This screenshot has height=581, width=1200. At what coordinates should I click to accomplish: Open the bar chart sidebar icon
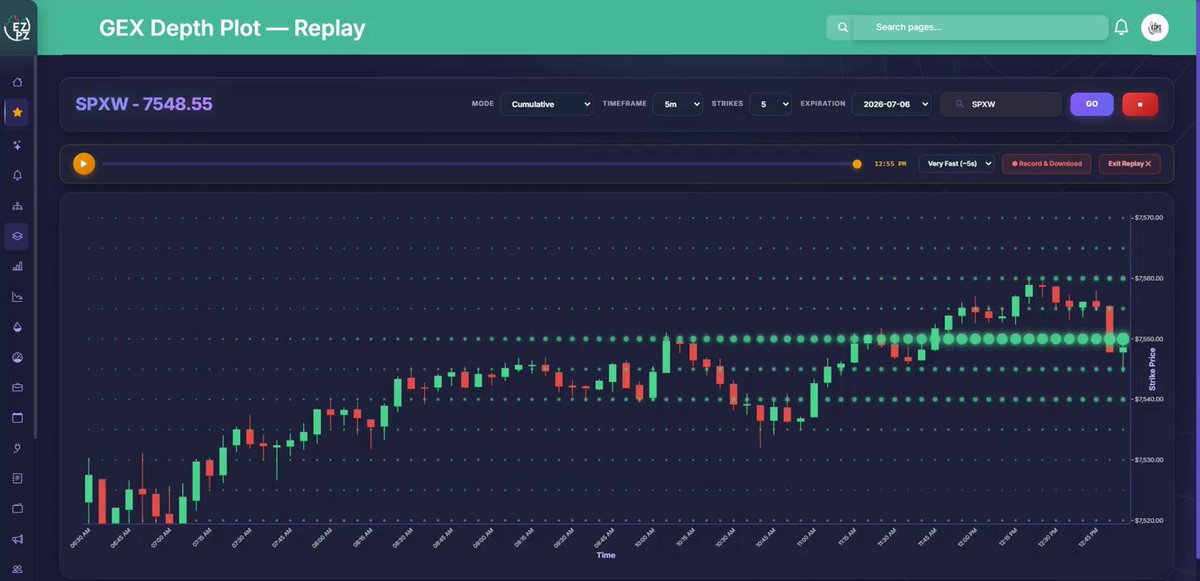point(17,266)
